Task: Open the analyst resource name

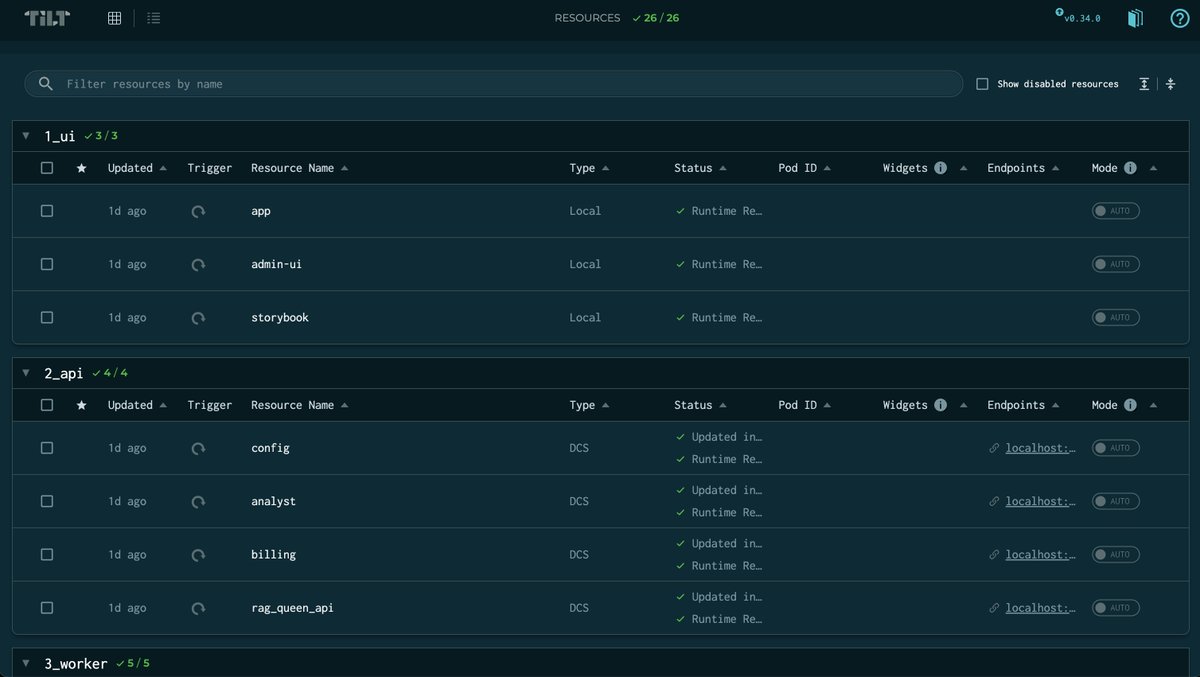Action: (x=273, y=501)
